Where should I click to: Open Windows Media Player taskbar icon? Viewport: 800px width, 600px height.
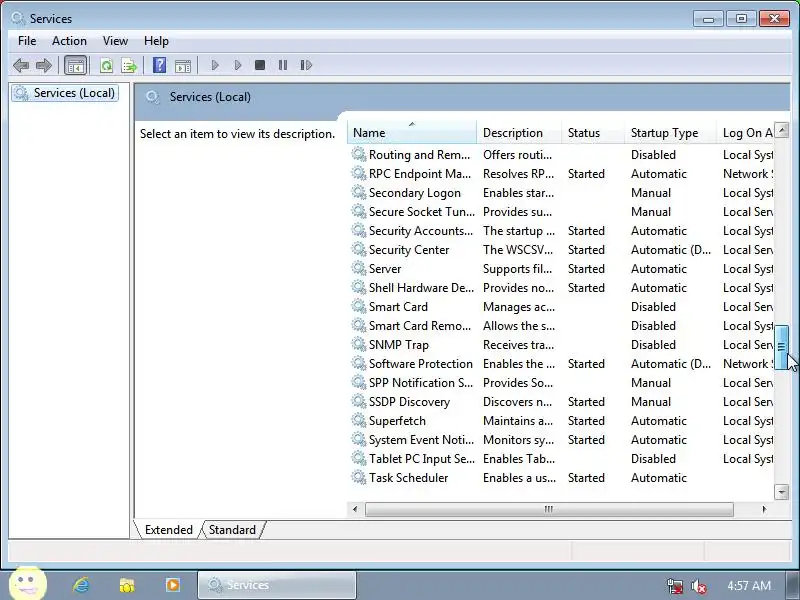click(172, 585)
